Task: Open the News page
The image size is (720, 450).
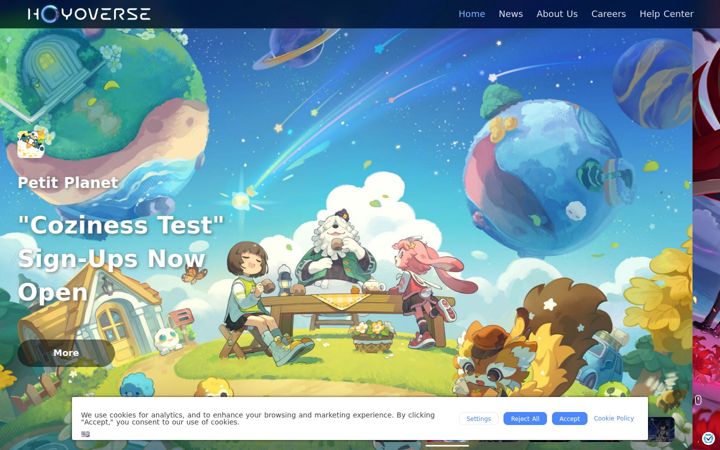Action: (x=511, y=14)
